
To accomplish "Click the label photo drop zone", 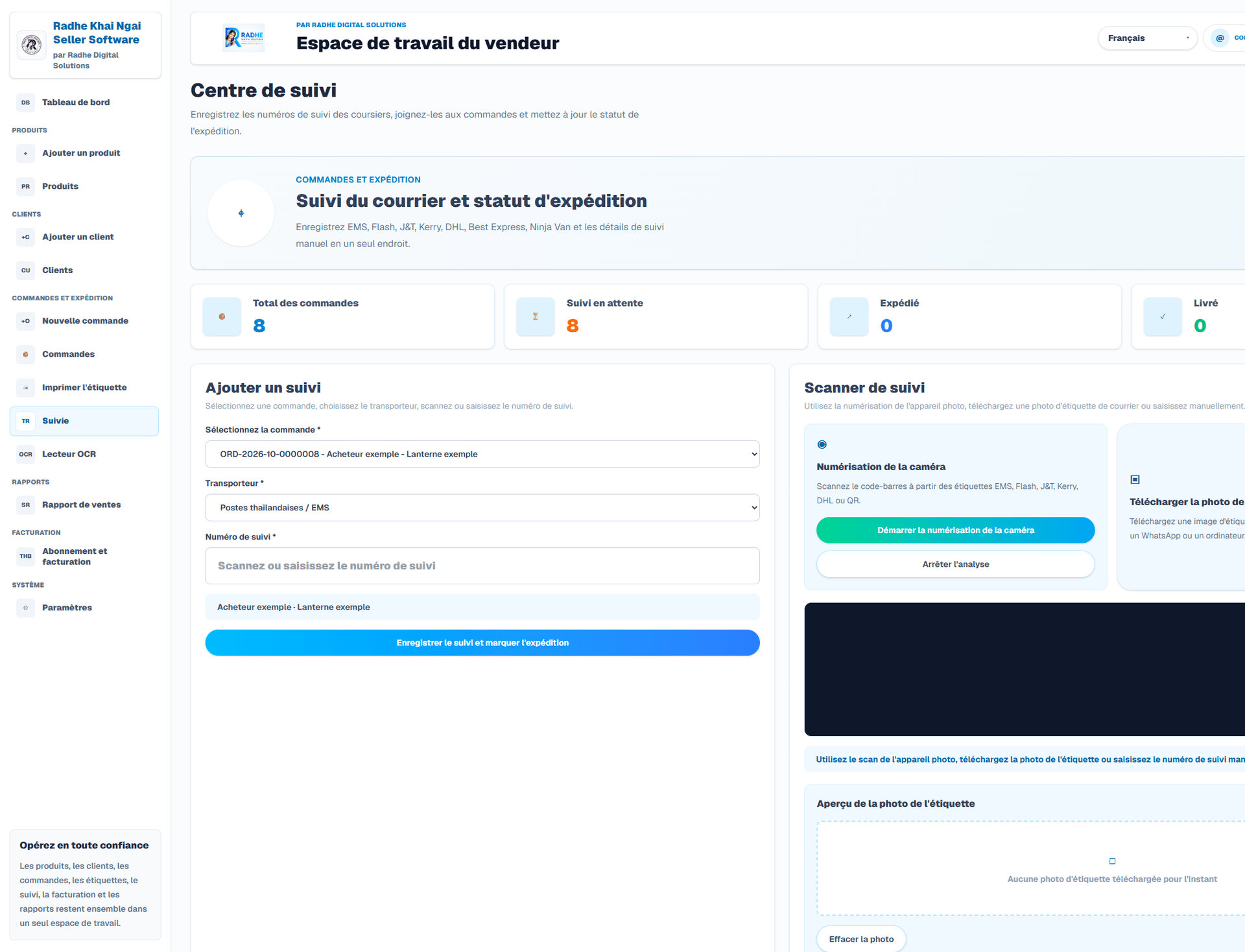I will pos(1031,868).
